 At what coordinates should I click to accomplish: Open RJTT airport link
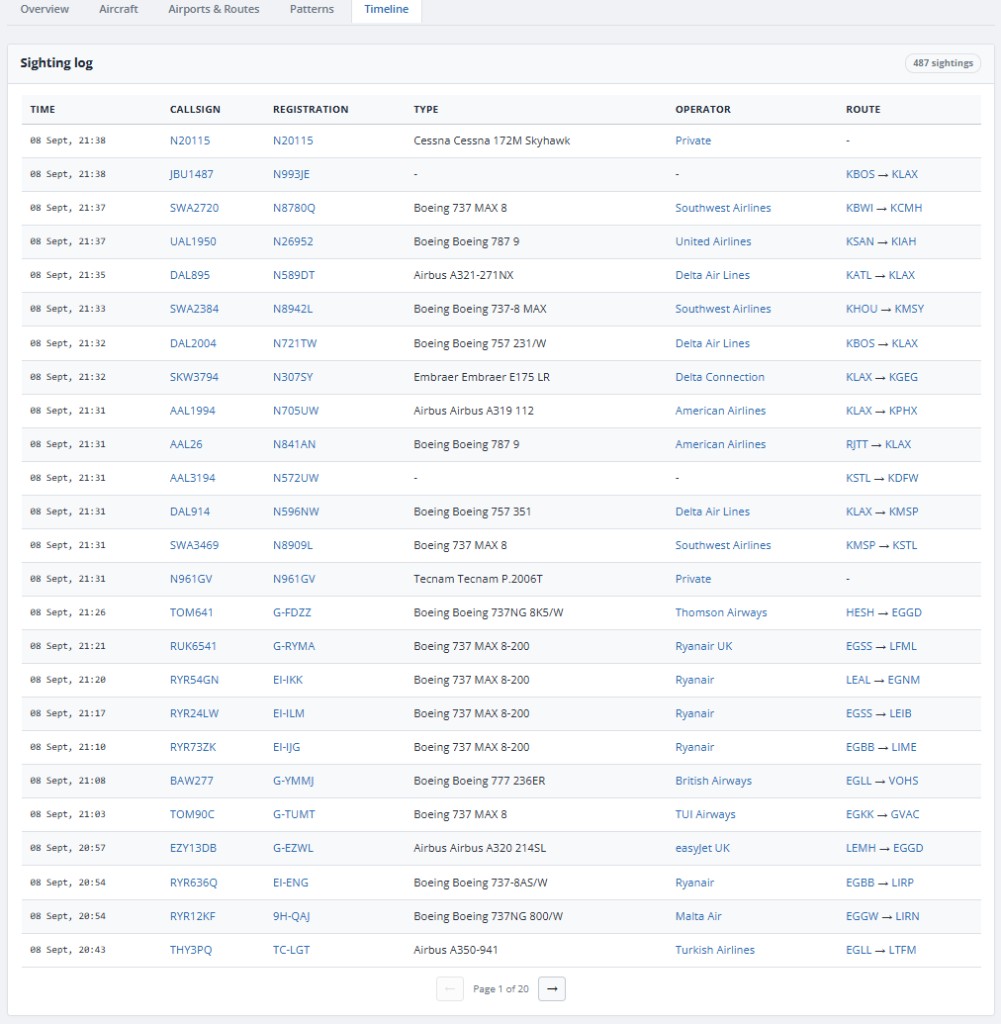tap(857, 444)
